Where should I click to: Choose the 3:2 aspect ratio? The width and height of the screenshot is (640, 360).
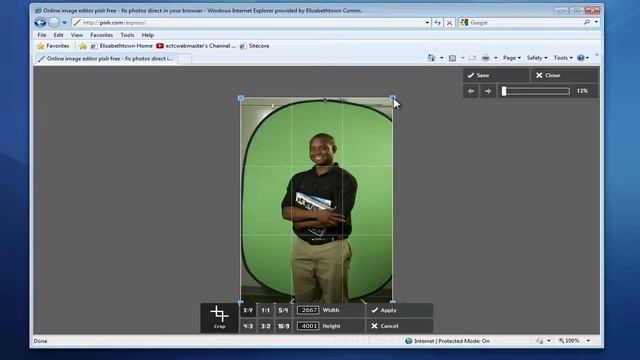point(266,326)
